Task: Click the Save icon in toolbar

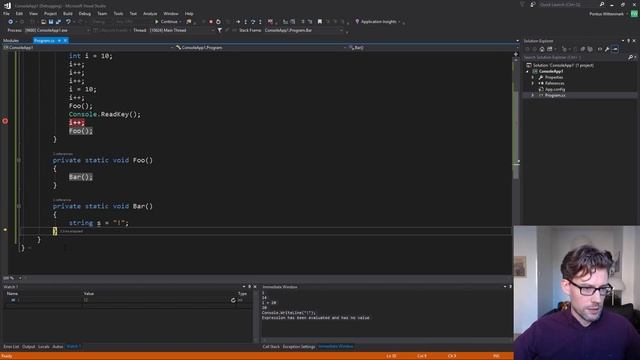Action: (x=51, y=22)
